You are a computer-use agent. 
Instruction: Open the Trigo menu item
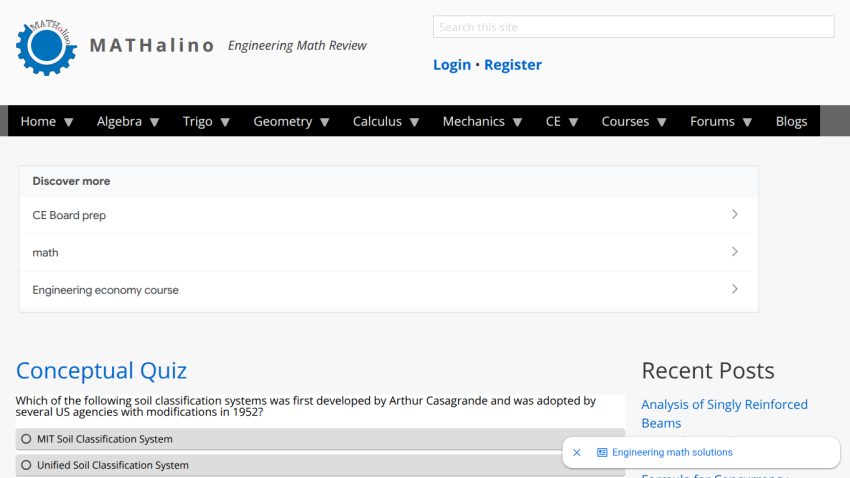[x=197, y=121]
